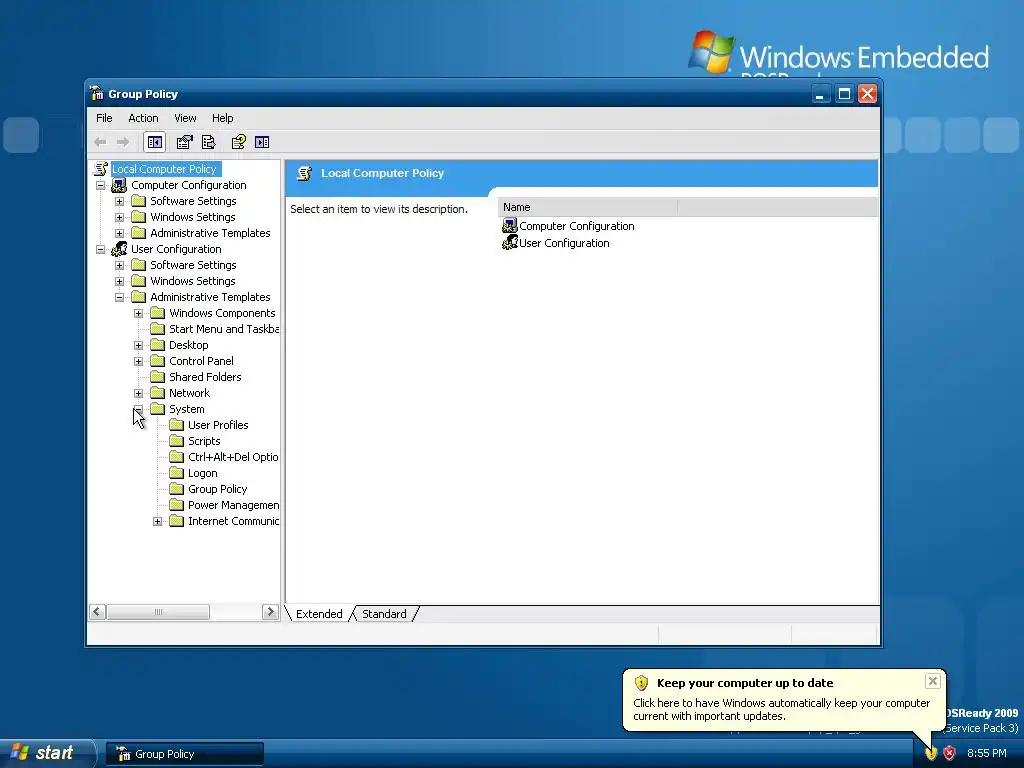The height and width of the screenshot is (768, 1024).
Task: Expand Software Settings under Computer Configuration
Action: (120, 201)
